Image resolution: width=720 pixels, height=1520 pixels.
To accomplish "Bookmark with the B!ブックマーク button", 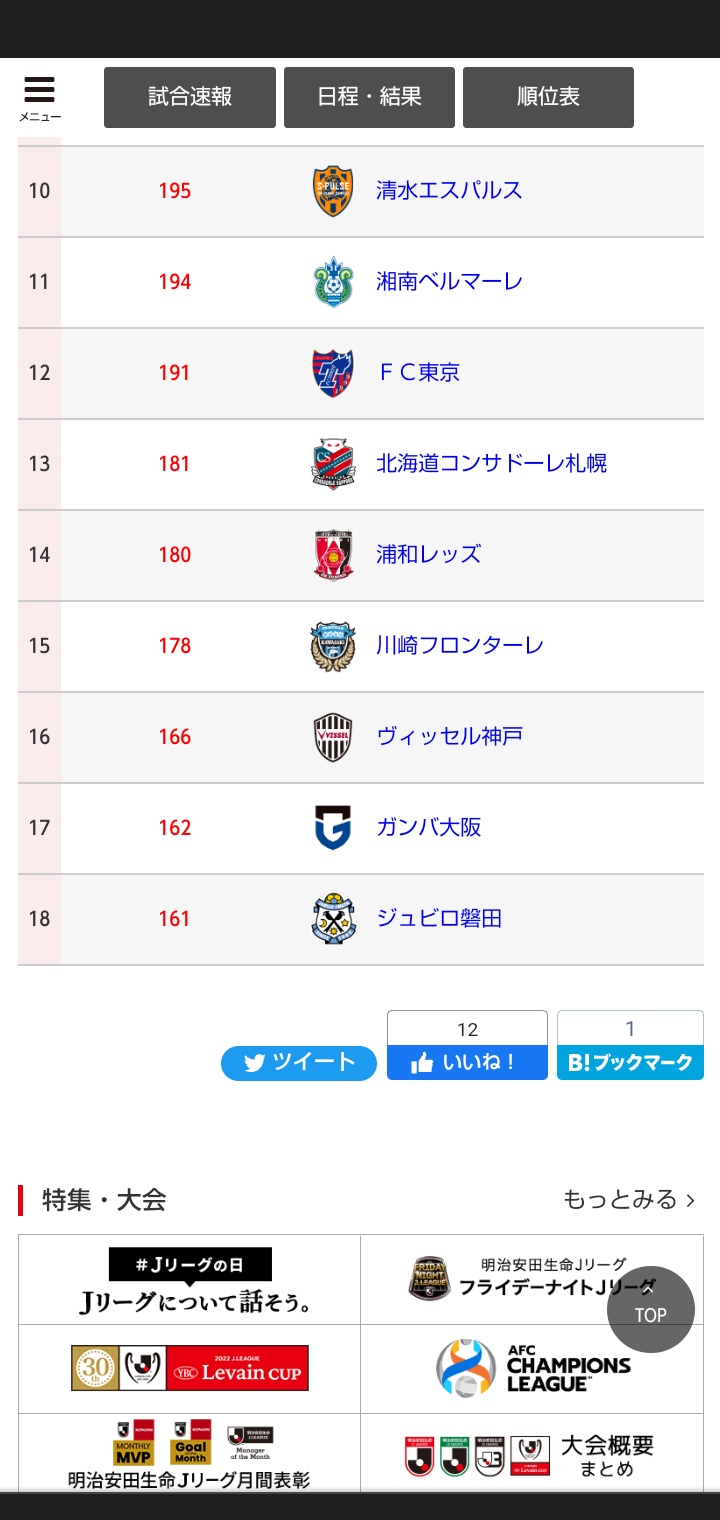I will click(630, 1062).
